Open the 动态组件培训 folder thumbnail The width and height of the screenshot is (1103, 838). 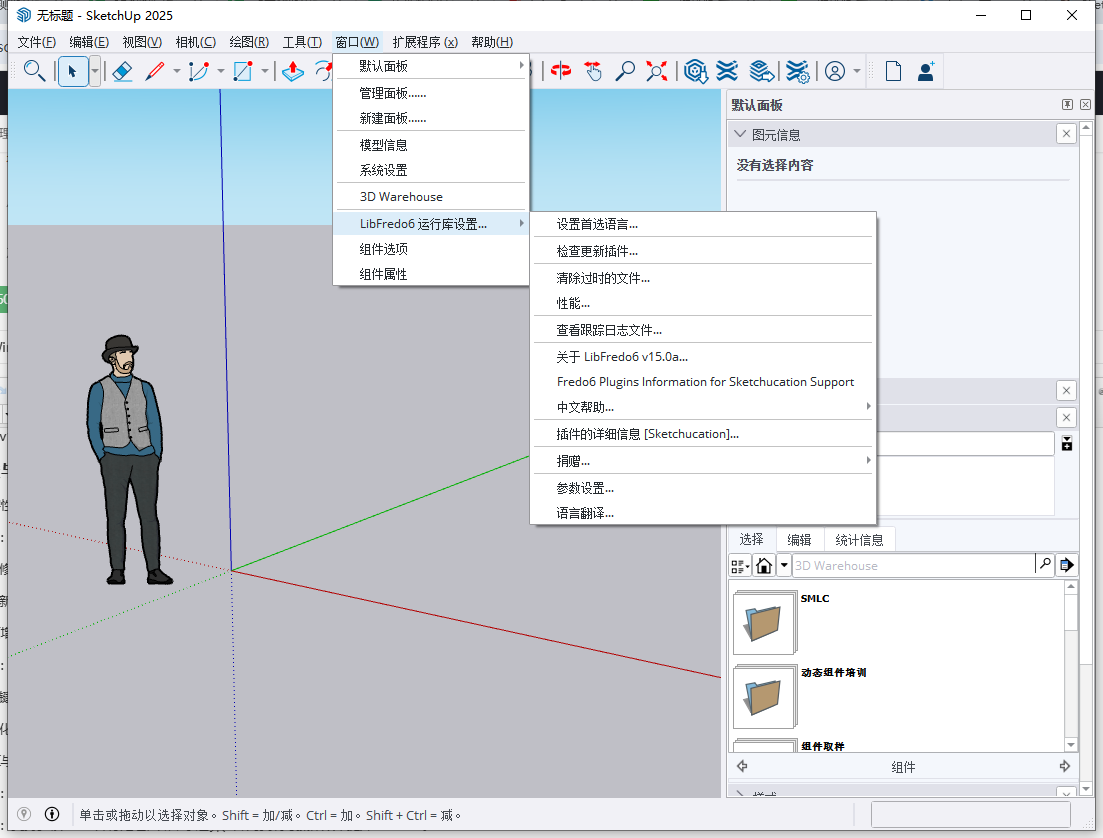pyautogui.click(x=765, y=697)
